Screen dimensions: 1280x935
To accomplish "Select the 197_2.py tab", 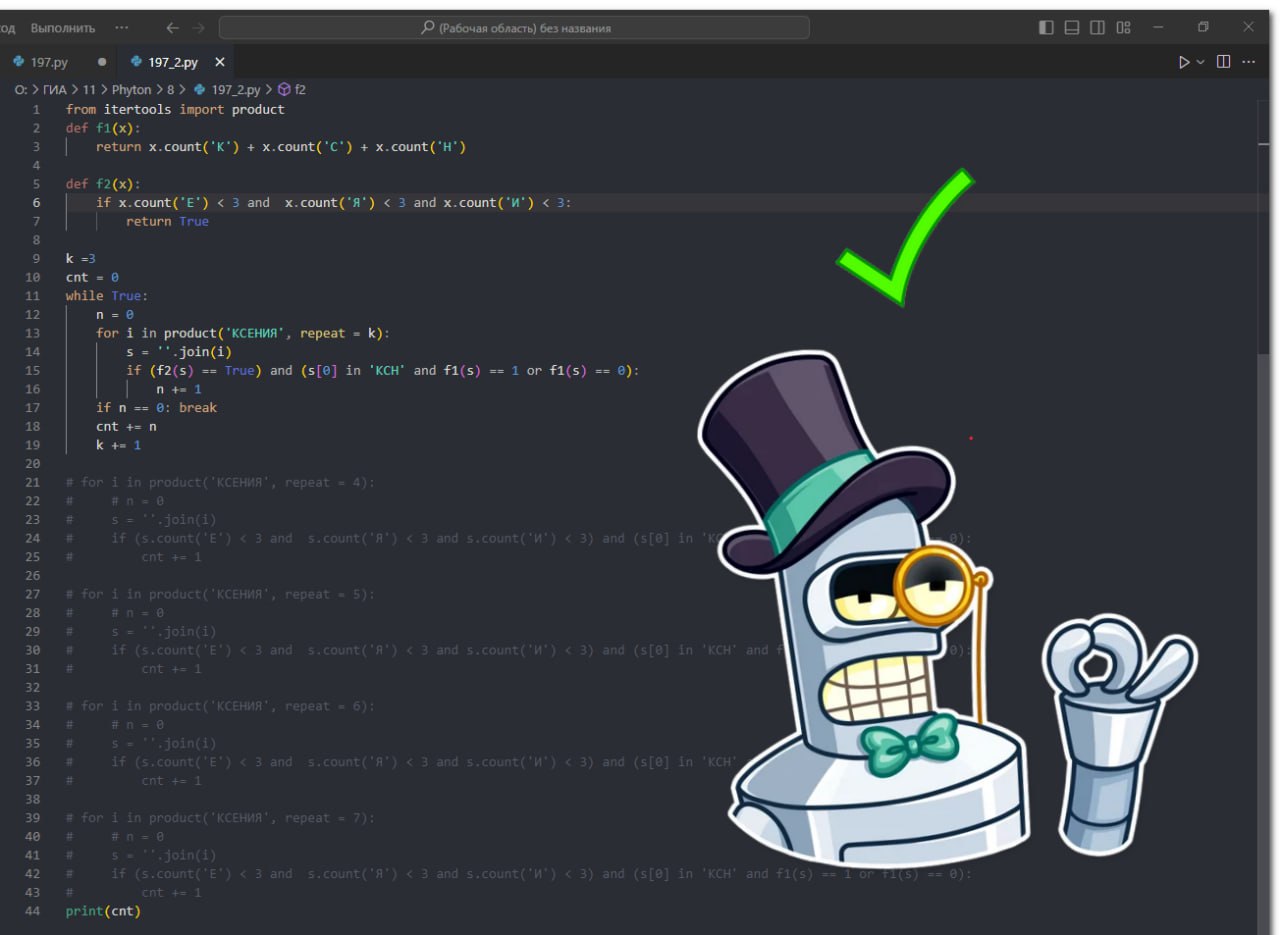I will point(176,62).
